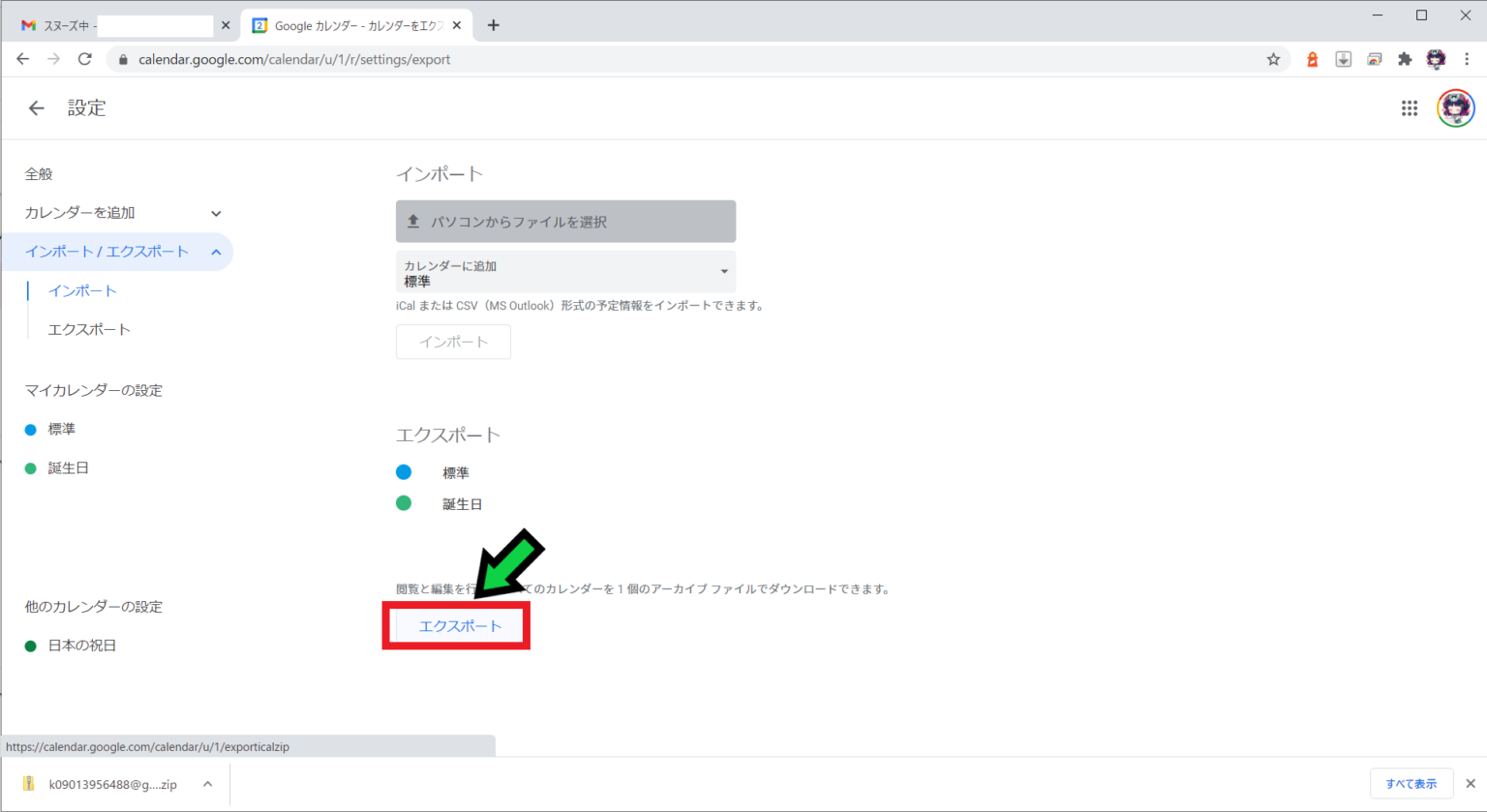1487x812 pixels.
Task: Open the Google account avatar menu
Action: (x=1455, y=108)
